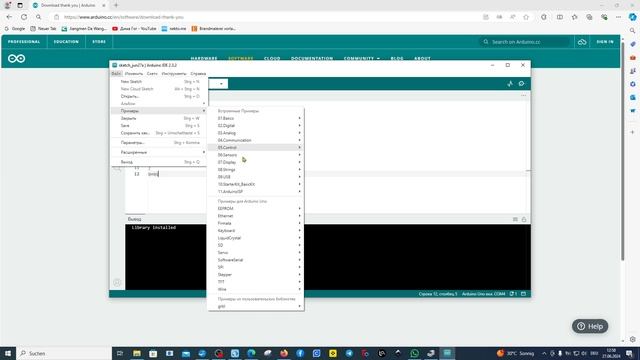Open the LiquidCrystal library examples
Screen dimensions: 640x360
point(256,238)
